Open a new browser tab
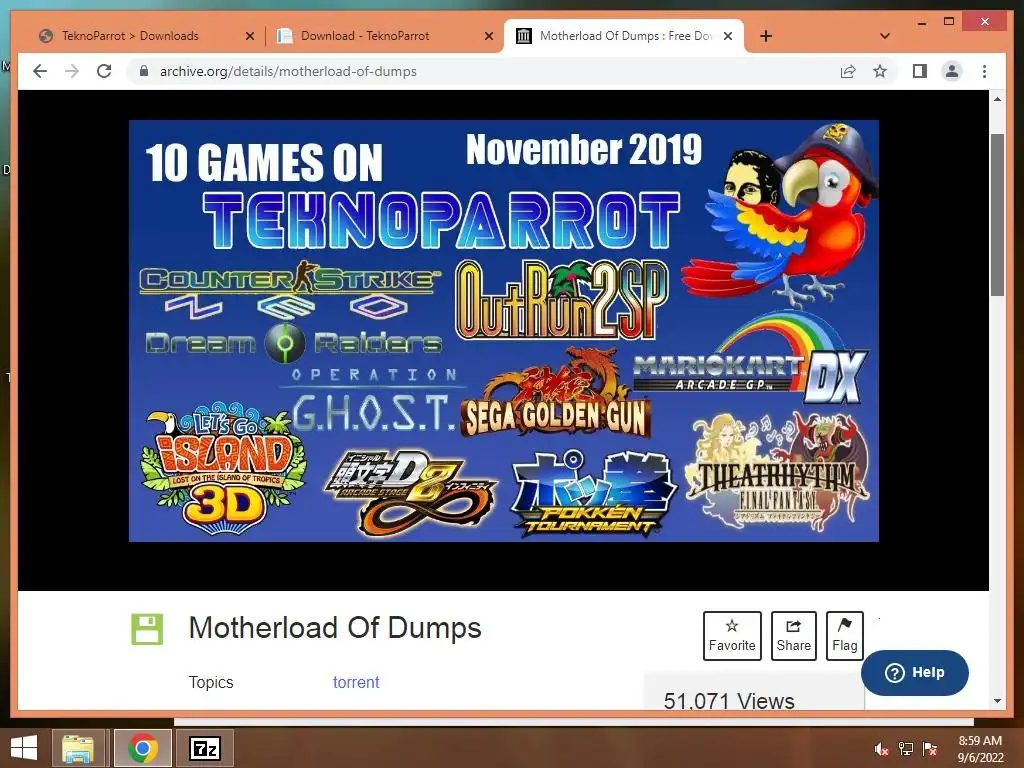Image resolution: width=1024 pixels, height=768 pixels. [x=766, y=36]
